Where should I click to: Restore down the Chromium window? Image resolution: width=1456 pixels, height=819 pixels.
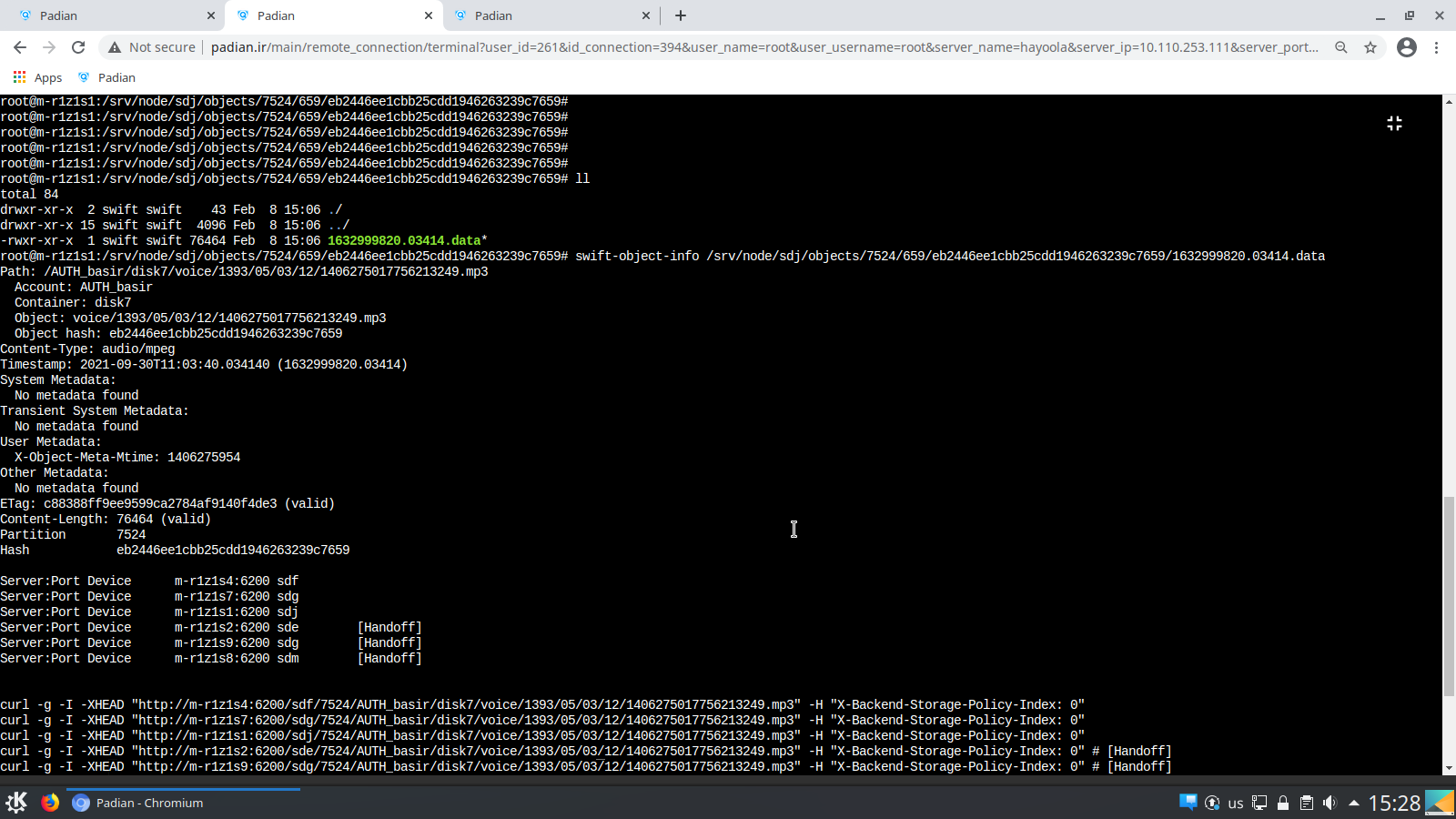(x=1410, y=15)
